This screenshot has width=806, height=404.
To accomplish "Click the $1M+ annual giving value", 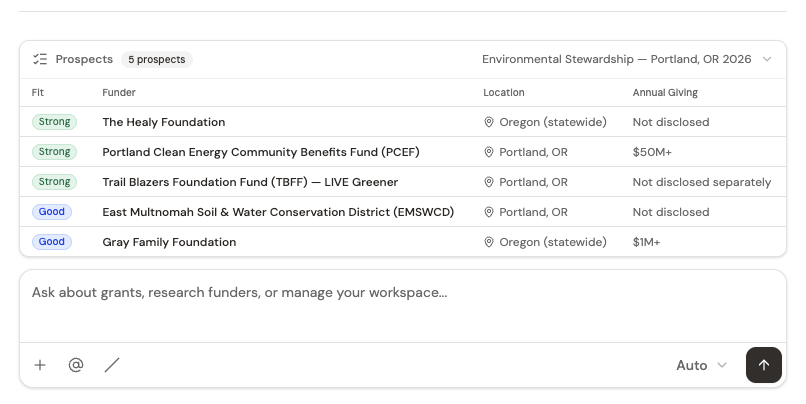I will [646, 242].
